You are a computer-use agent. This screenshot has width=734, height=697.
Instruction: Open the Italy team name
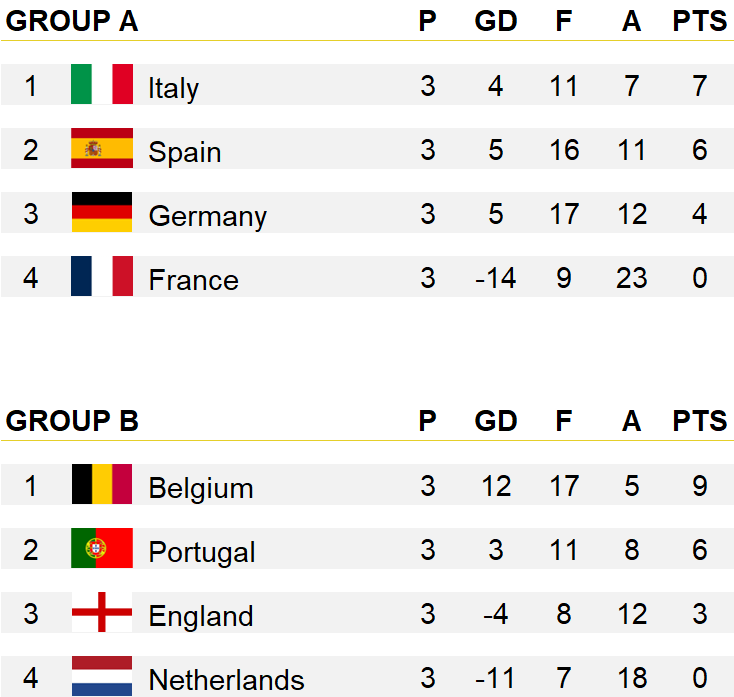click(174, 88)
